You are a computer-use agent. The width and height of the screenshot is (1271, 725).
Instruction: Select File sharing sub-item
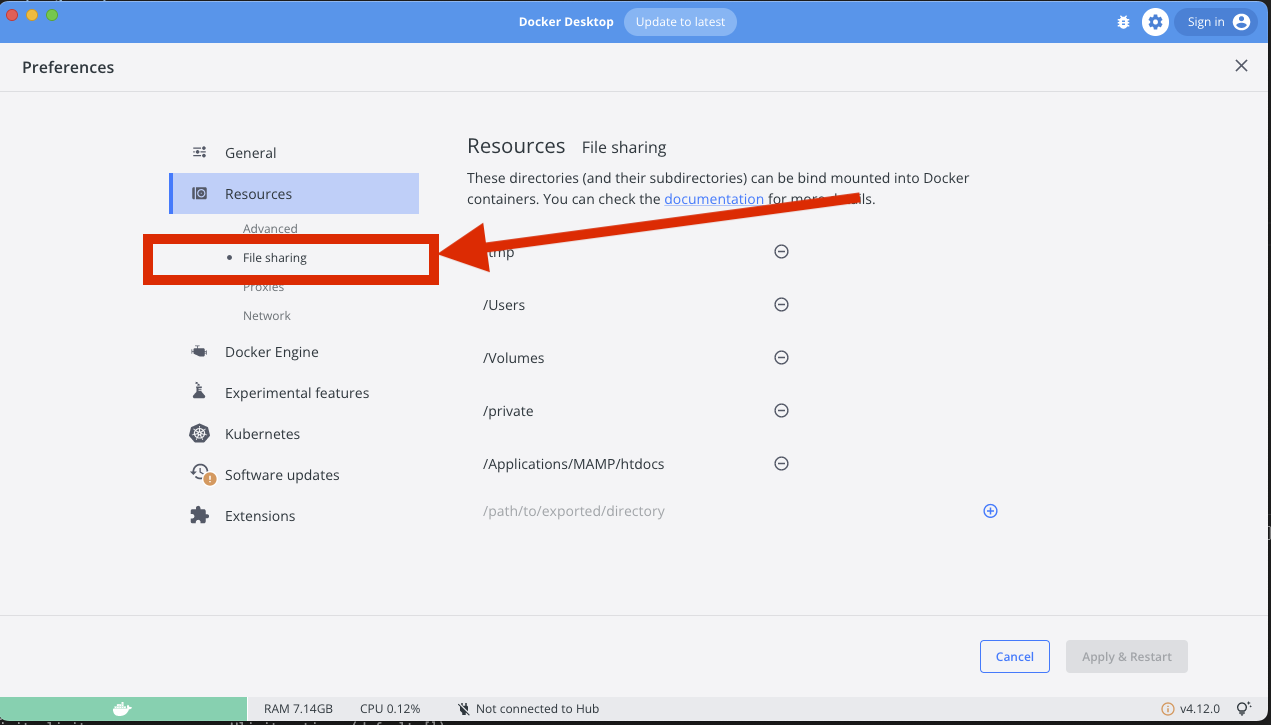pyautogui.click(x=275, y=258)
